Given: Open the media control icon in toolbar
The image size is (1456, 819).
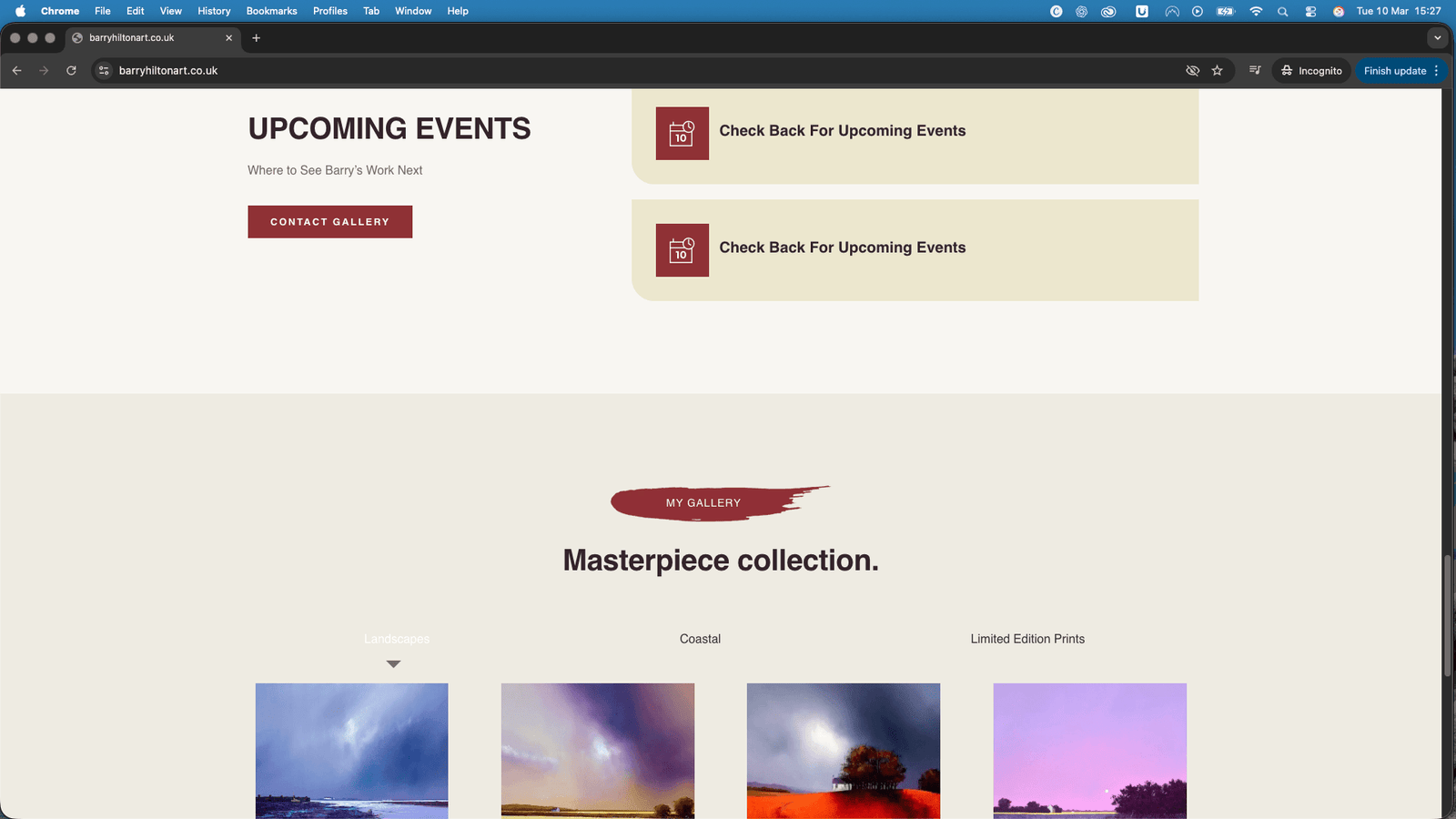Looking at the screenshot, I should (x=1255, y=71).
